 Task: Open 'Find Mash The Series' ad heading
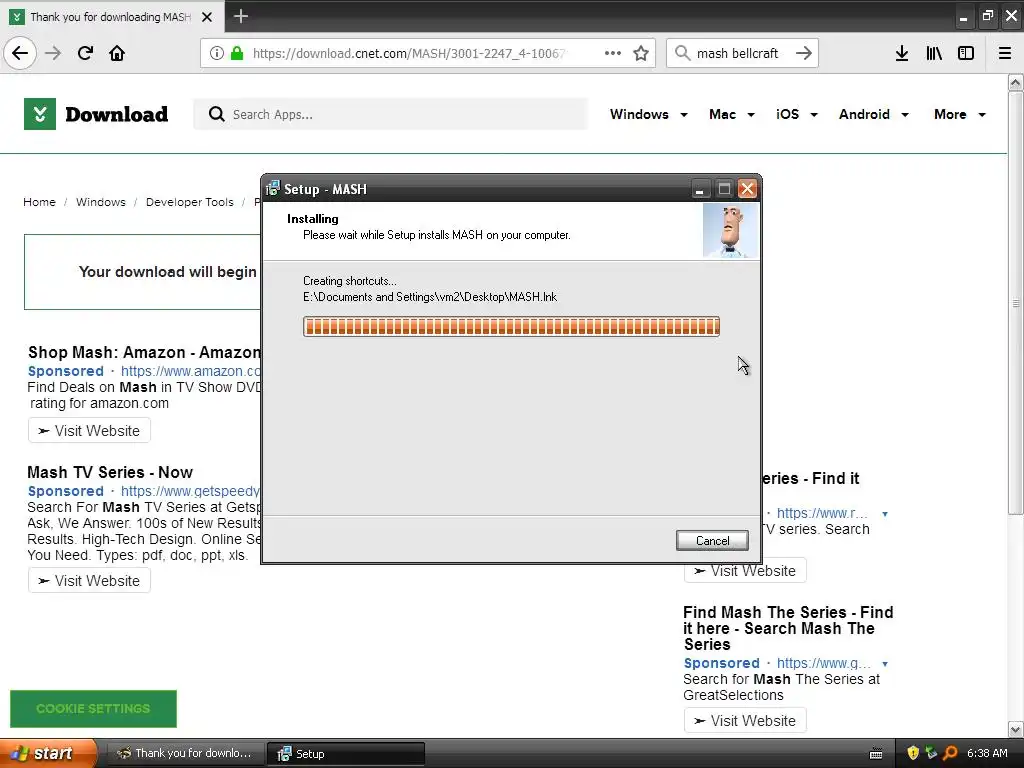tap(788, 628)
